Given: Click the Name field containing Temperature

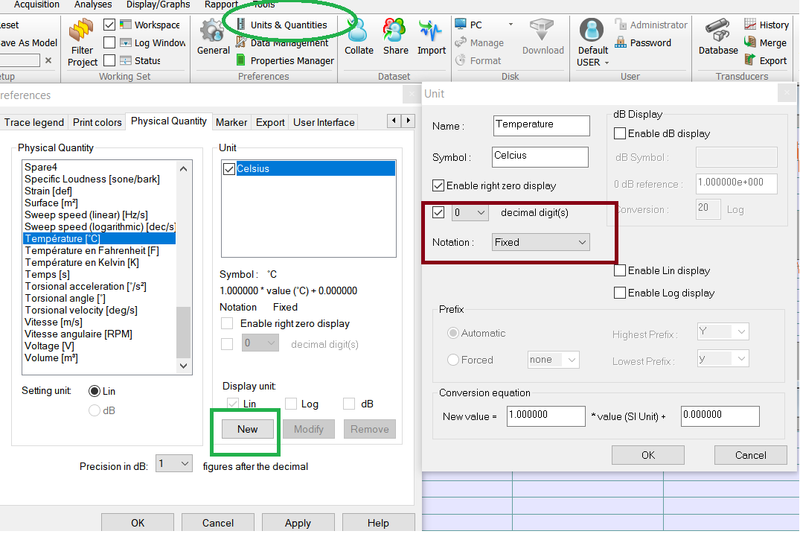Looking at the screenshot, I should tap(541, 125).
